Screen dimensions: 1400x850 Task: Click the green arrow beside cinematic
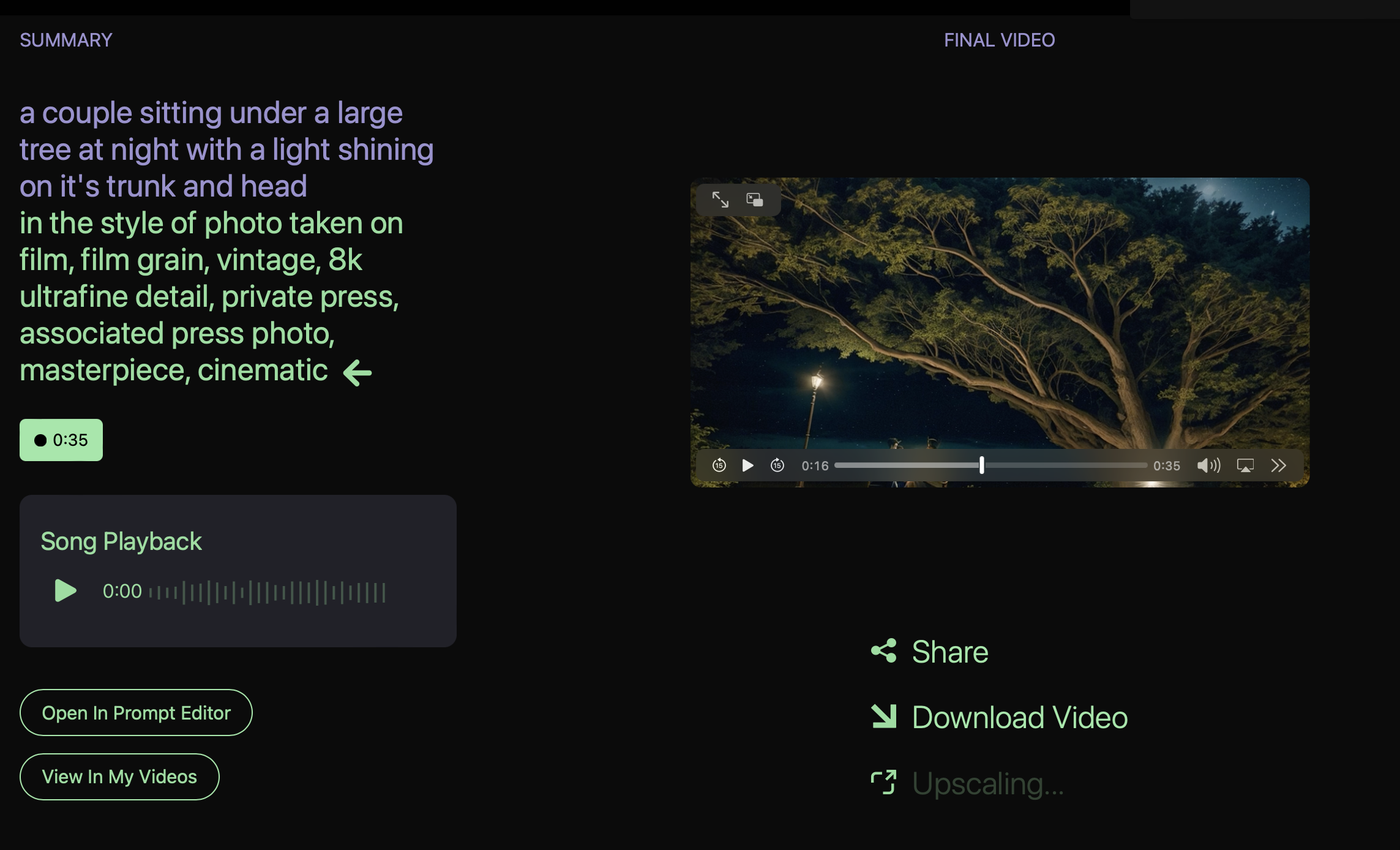coord(357,372)
